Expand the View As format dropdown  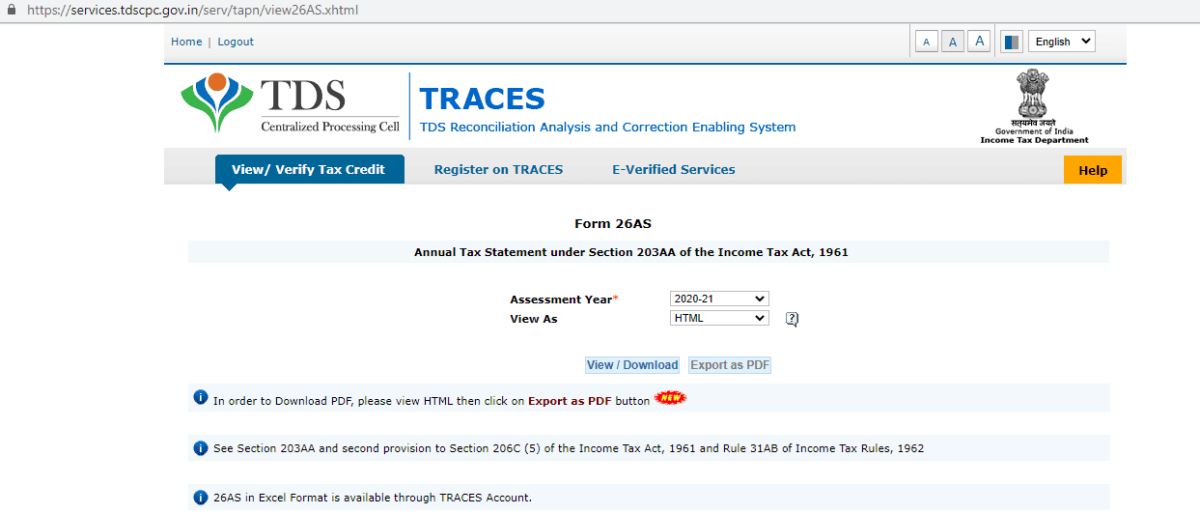[718, 318]
